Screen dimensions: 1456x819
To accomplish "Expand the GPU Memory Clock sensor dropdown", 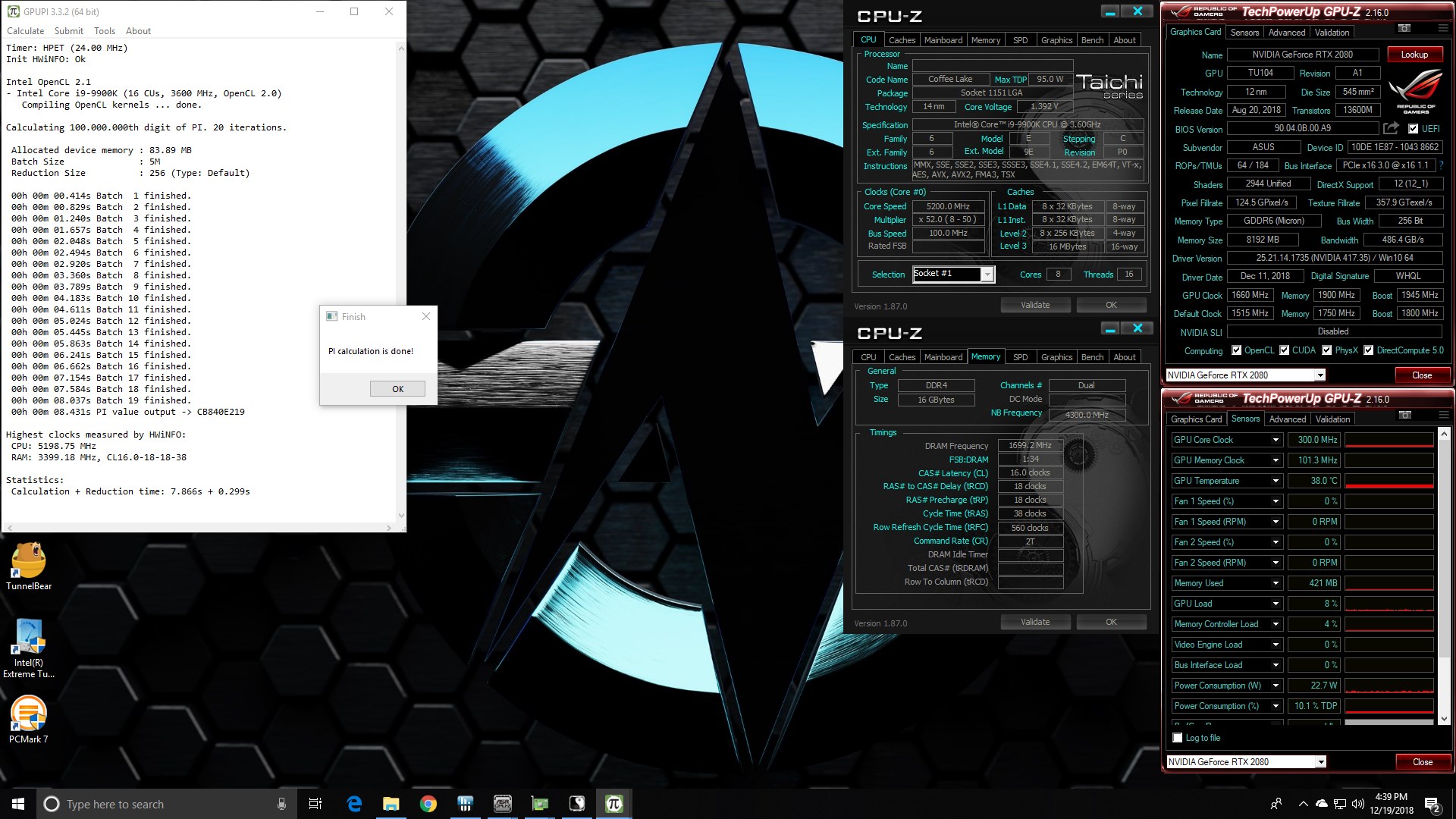I will point(1276,460).
